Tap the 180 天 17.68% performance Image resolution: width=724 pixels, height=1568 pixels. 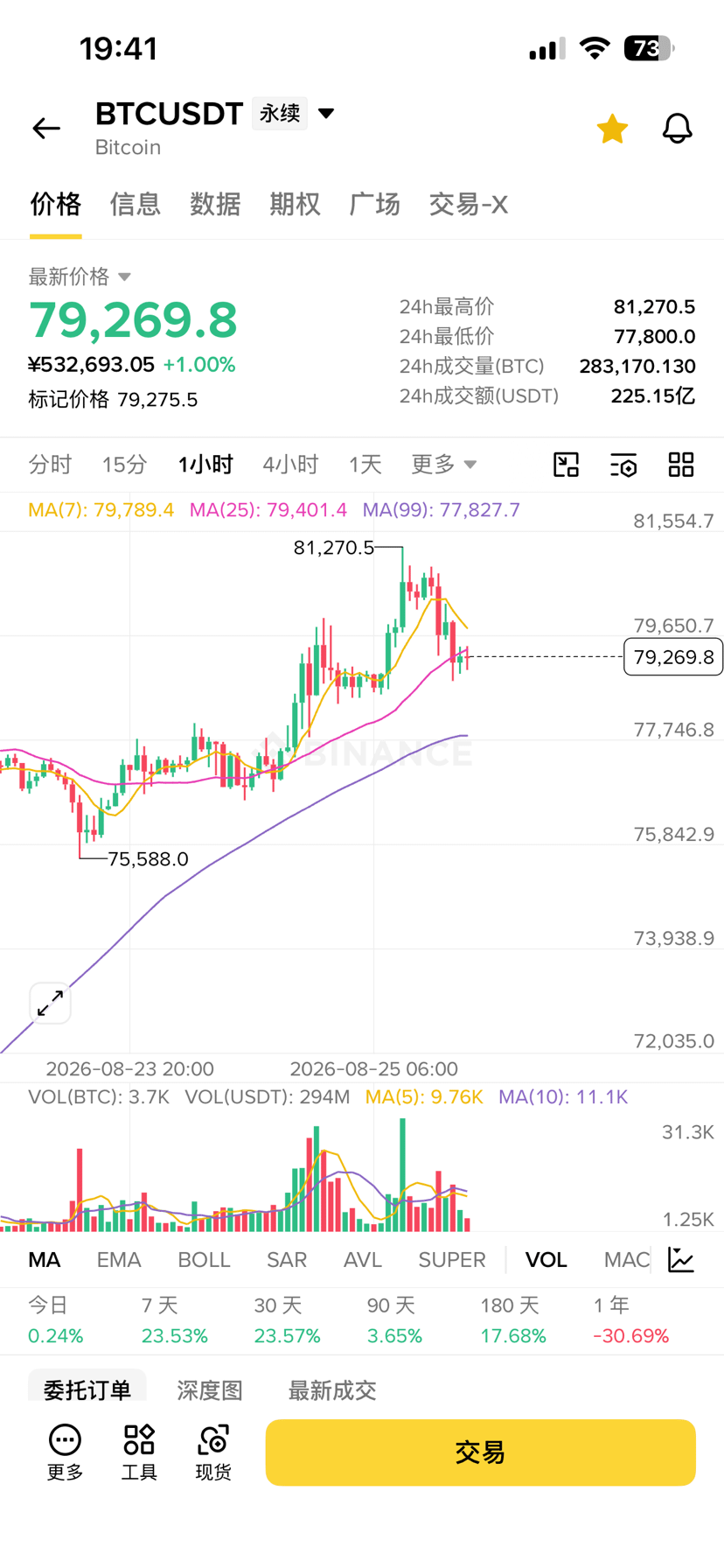513,1320
